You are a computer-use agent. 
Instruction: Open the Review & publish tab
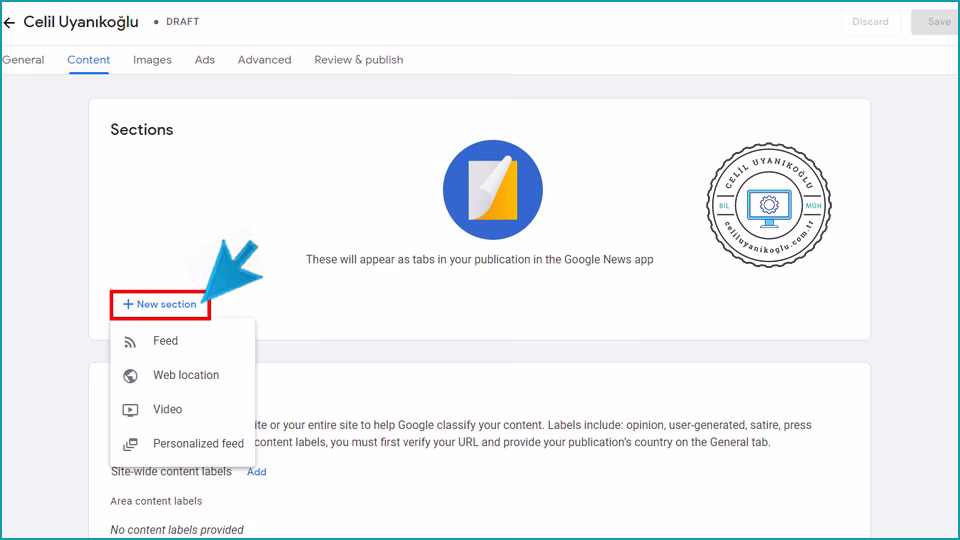358,60
